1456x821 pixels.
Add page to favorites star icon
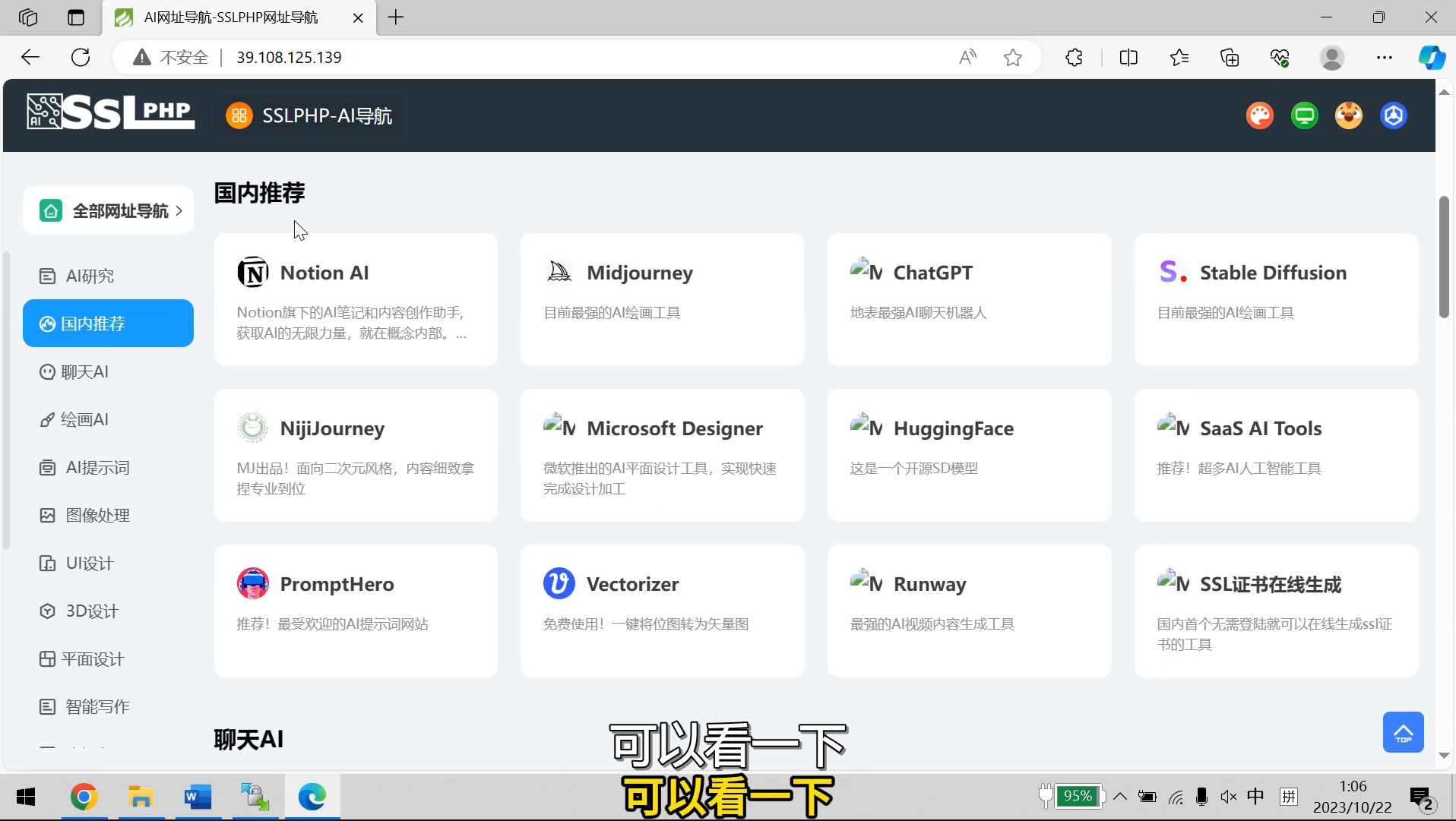pos(1012,58)
